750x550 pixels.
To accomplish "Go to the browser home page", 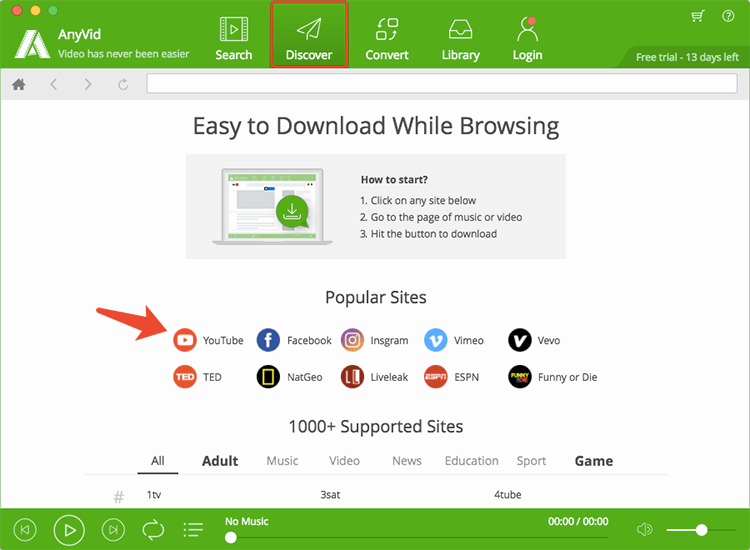I will (19, 85).
